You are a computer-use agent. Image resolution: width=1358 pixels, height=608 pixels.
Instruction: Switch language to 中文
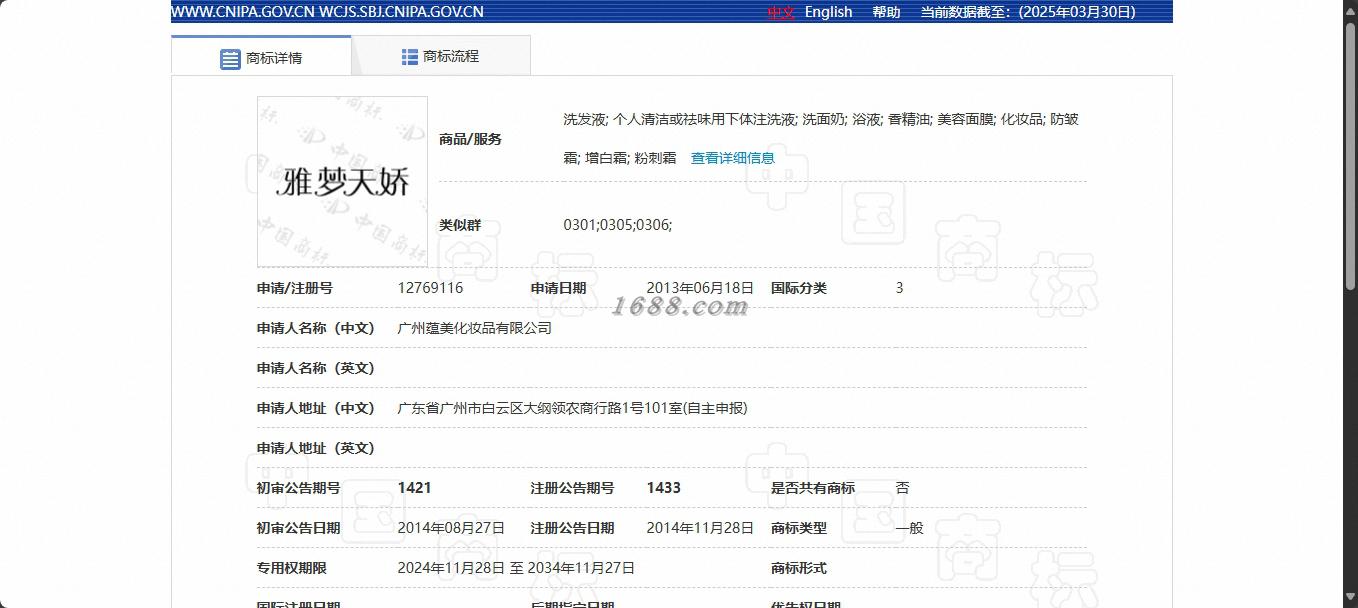[781, 12]
